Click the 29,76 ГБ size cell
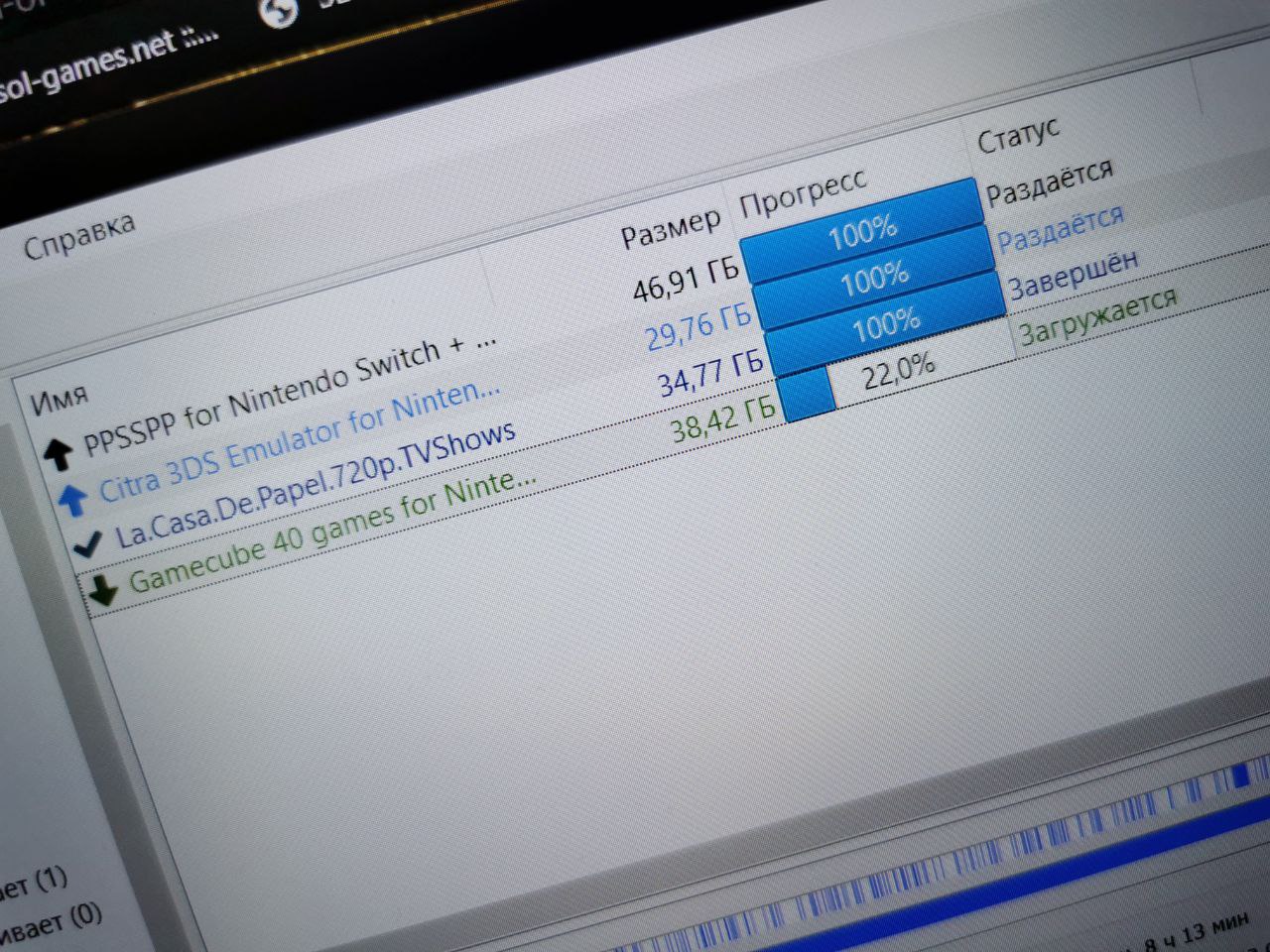1270x952 pixels. (x=698, y=328)
